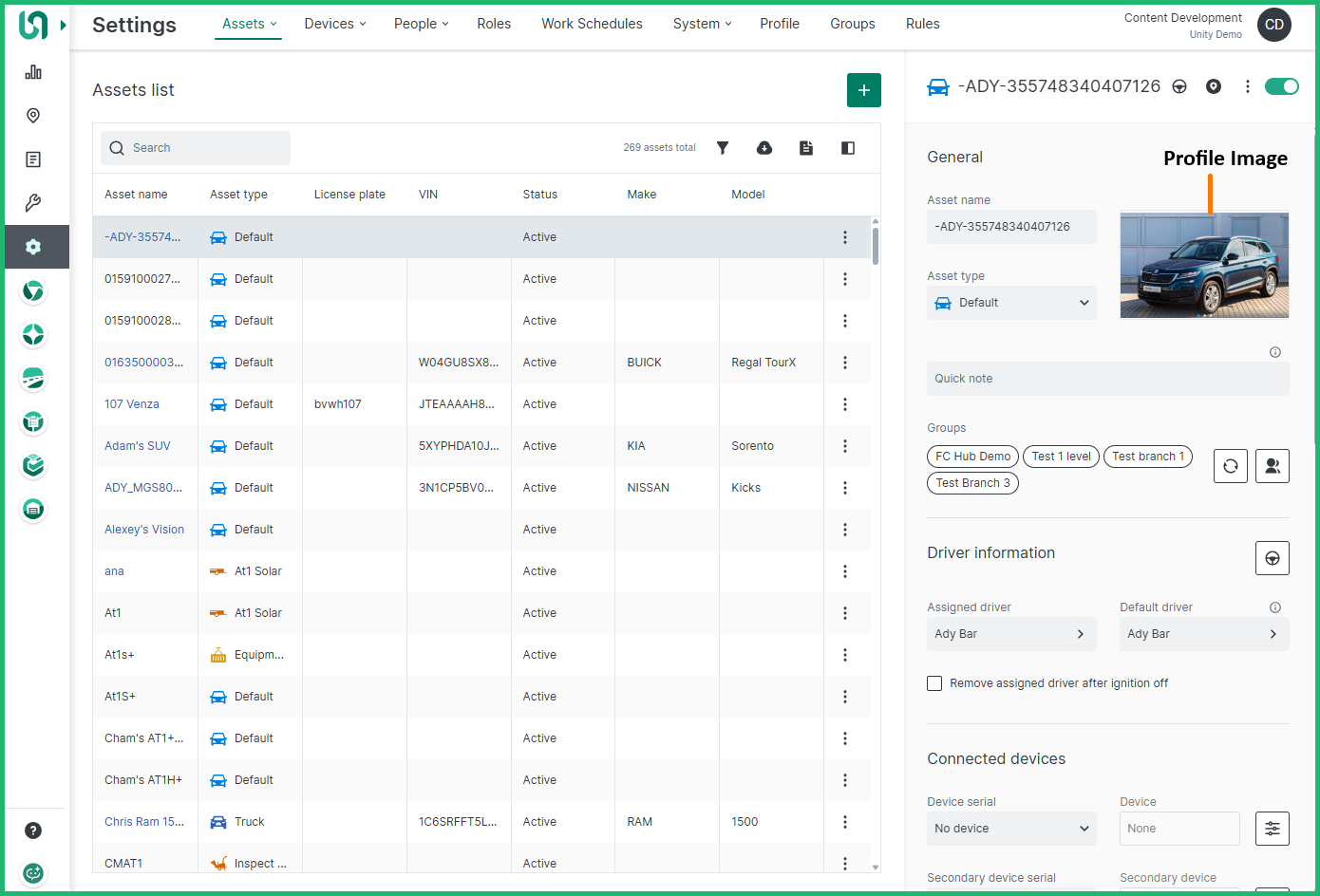Open the Device serial No device dropdown
The height and width of the screenshot is (896, 1320).
click(1011, 829)
